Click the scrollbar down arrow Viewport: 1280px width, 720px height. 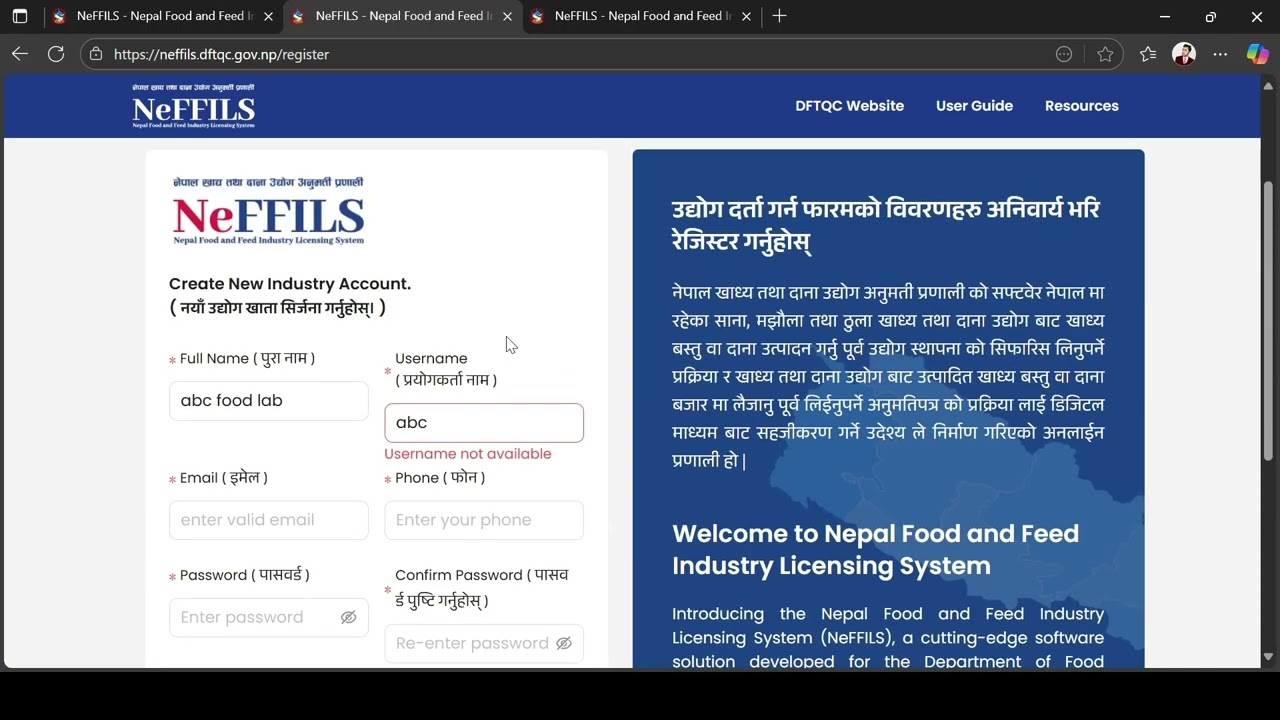[1269, 657]
